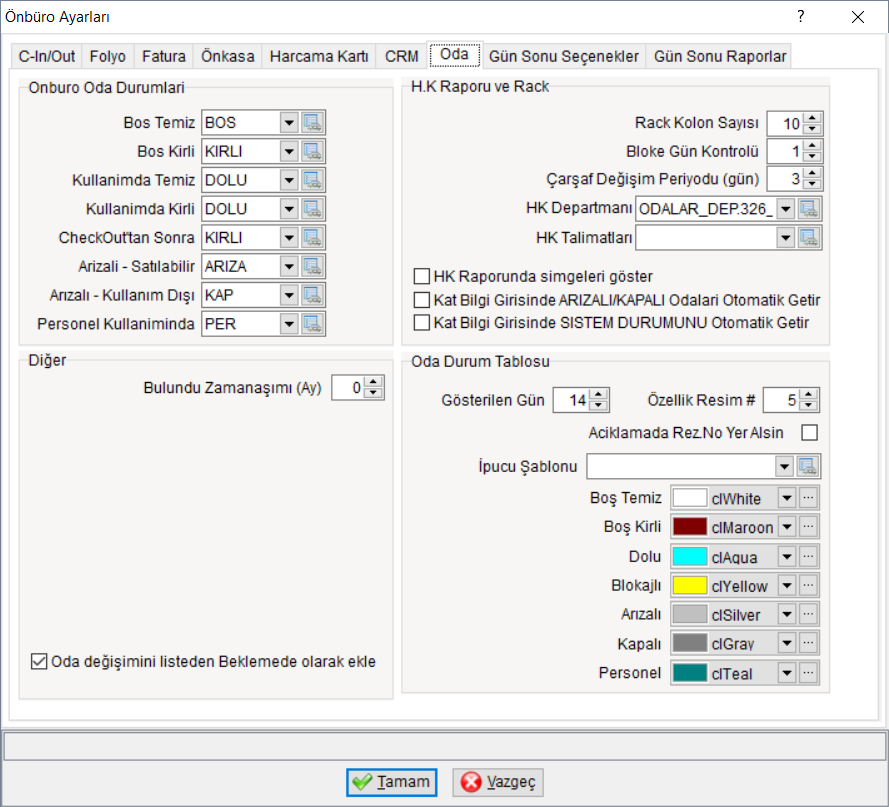Click the help question mark icon
Image resolution: width=889 pixels, height=807 pixels.
click(x=801, y=16)
